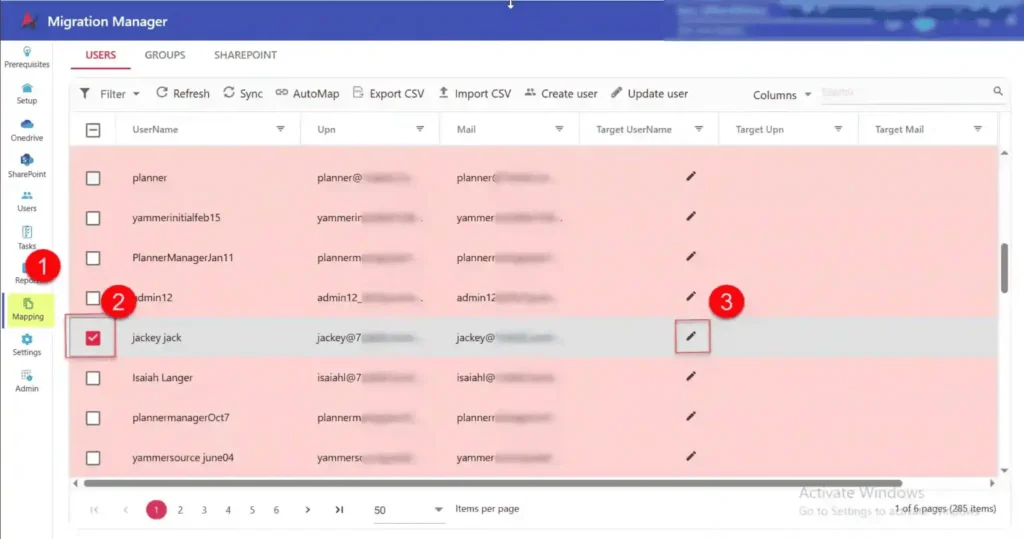Viewport: 1024px width, 539px height.
Task: Select the current page 1 indicator
Action: (x=156, y=510)
